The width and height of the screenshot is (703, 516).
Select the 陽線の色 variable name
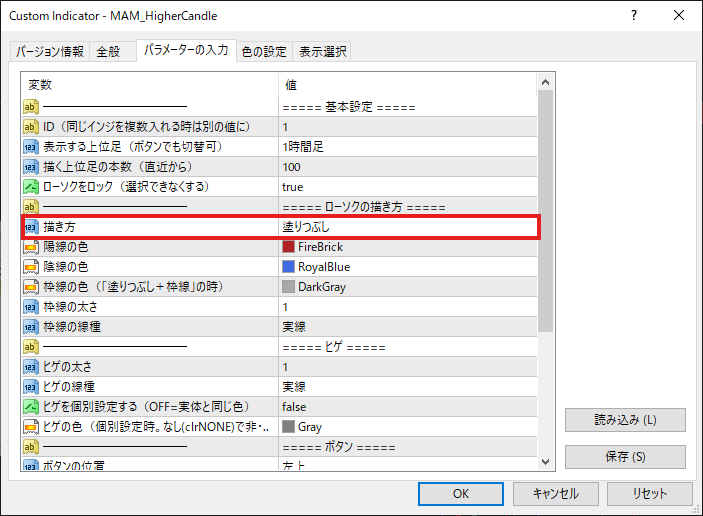point(65,247)
